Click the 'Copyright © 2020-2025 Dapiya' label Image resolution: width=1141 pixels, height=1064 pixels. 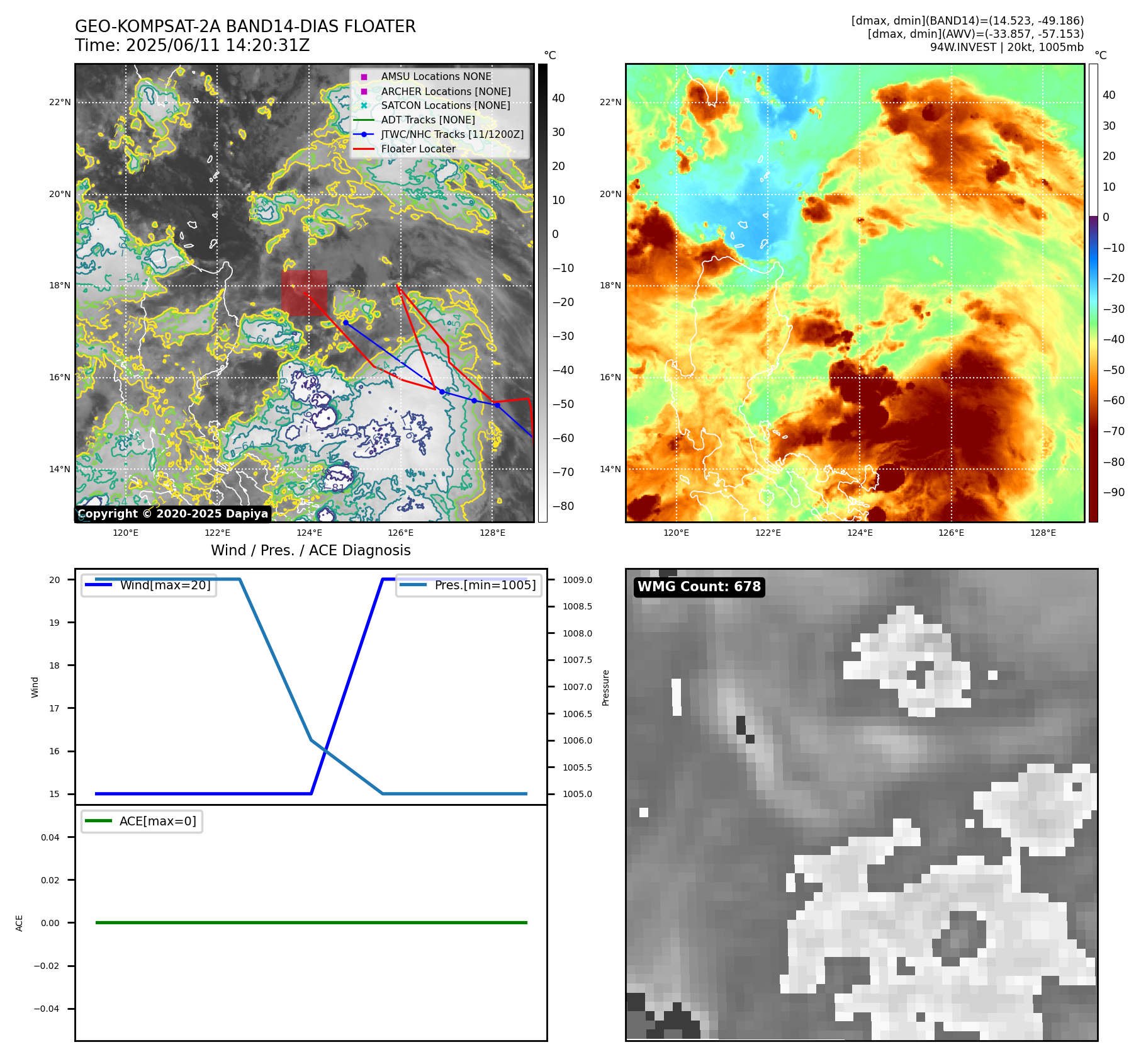coord(173,514)
